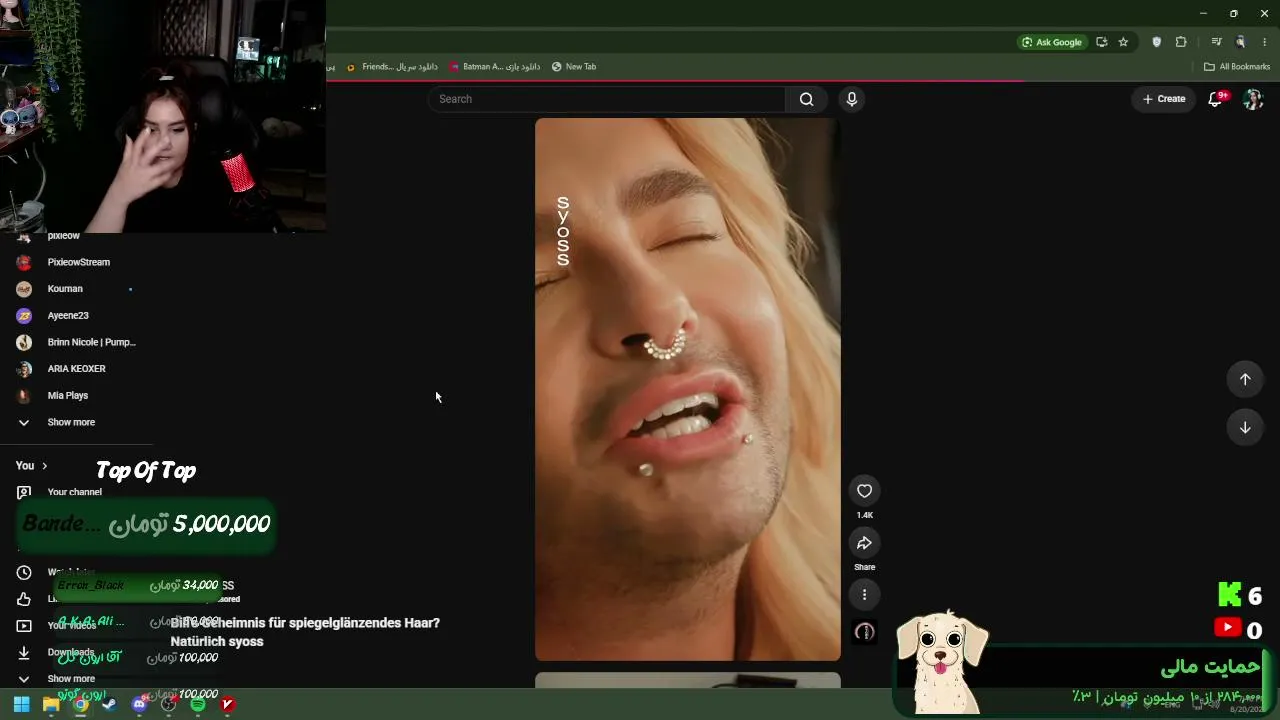The width and height of the screenshot is (1280, 720).
Task: Open the Batman A... bookmark
Action: pyautogui.click(x=495, y=67)
